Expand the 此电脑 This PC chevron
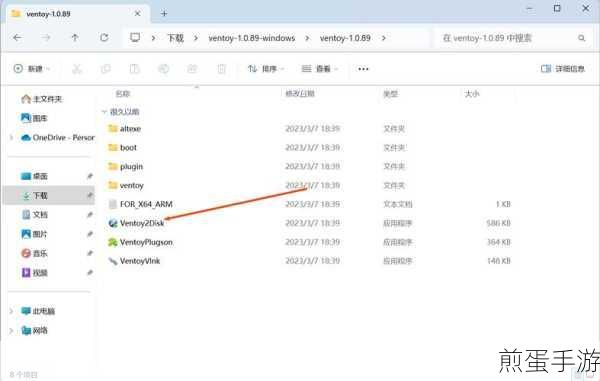The width and height of the screenshot is (600, 381). pyautogui.click(x=11, y=311)
